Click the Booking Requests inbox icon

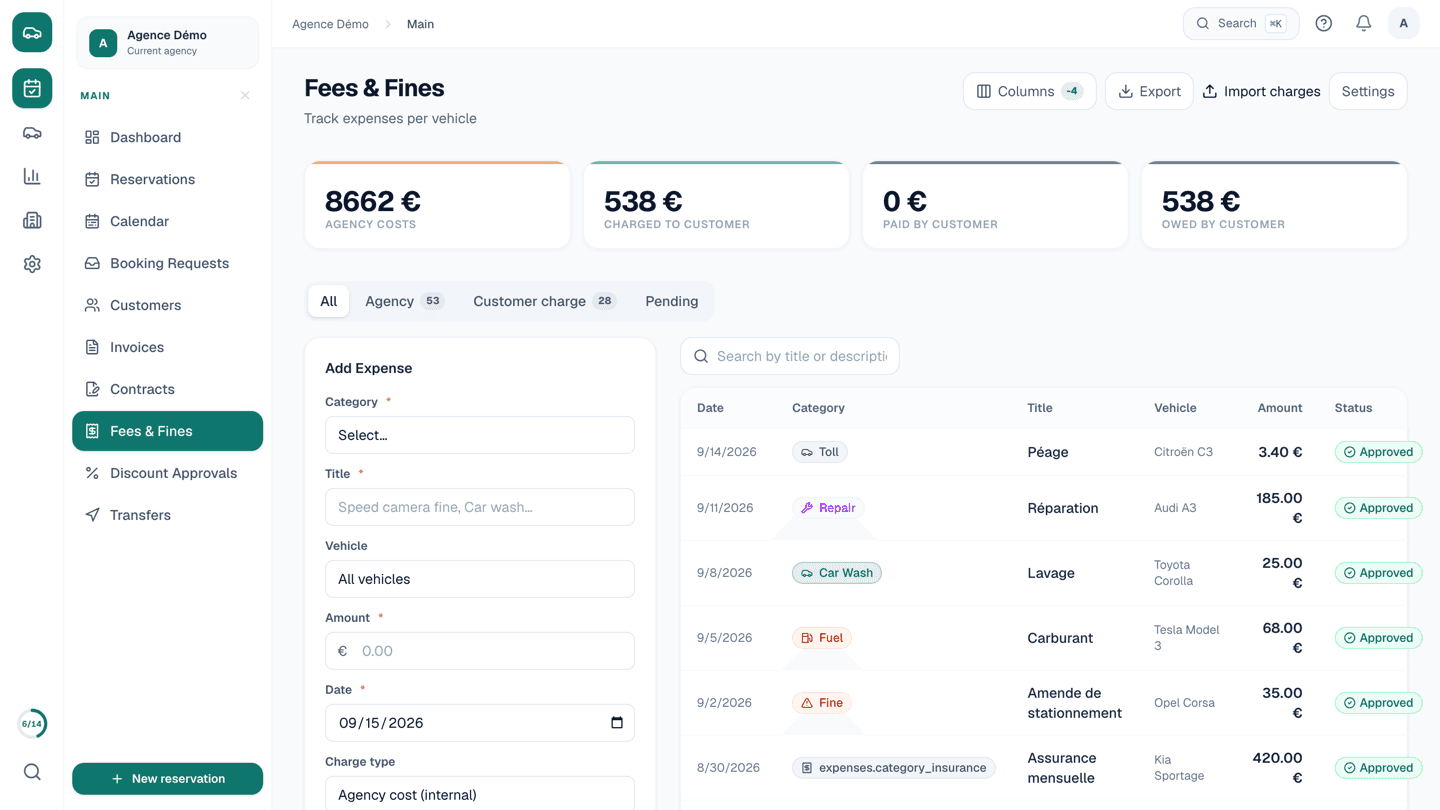[92, 263]
